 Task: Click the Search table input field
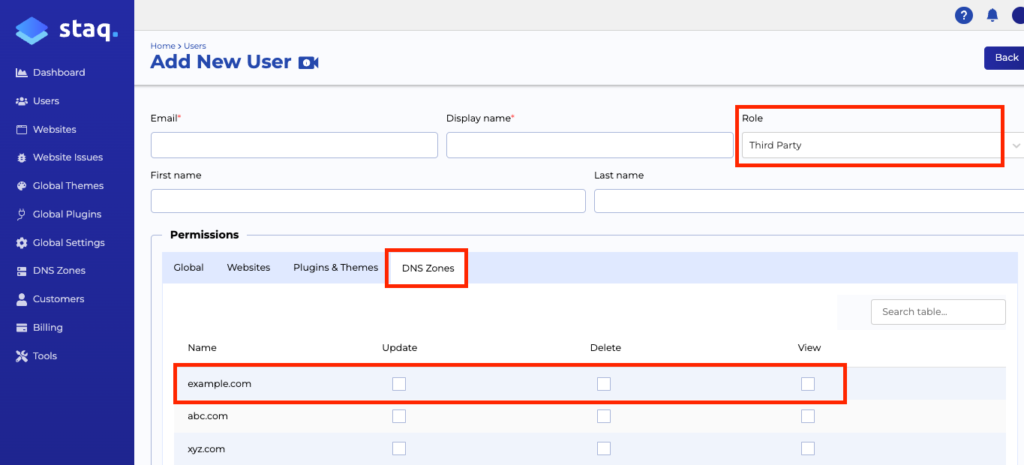pyautogui.click(x=938, y=312)
